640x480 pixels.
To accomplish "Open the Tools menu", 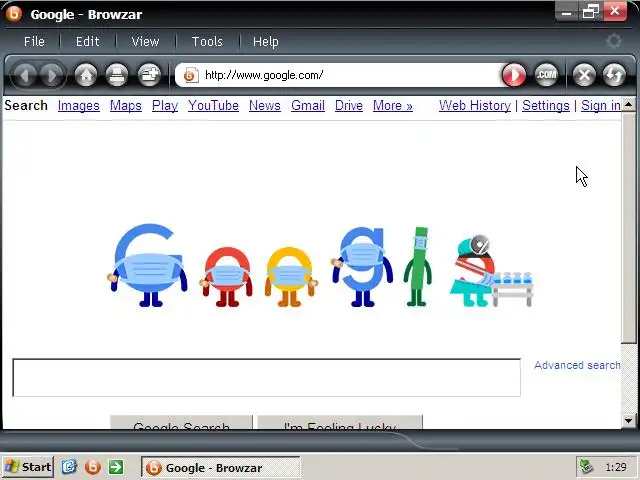I will tap(207, 42).
